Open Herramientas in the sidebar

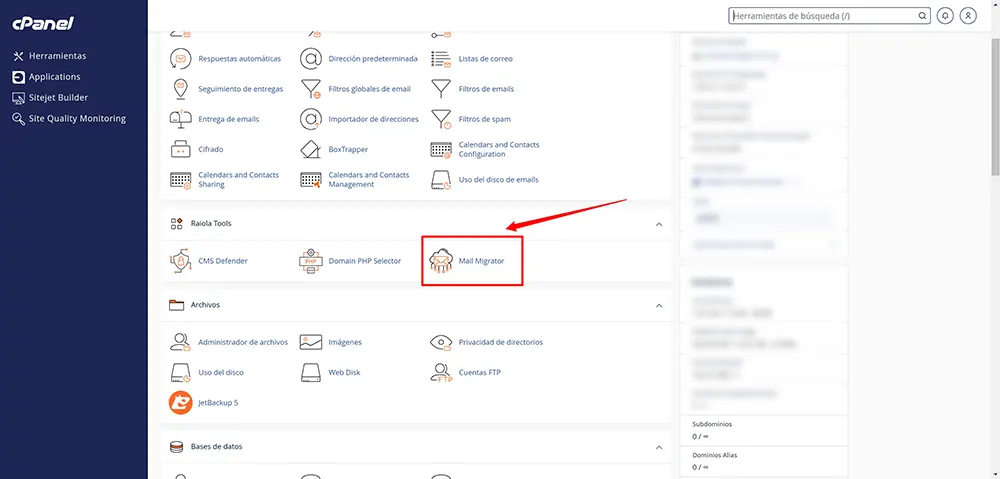tap(57, 56)
